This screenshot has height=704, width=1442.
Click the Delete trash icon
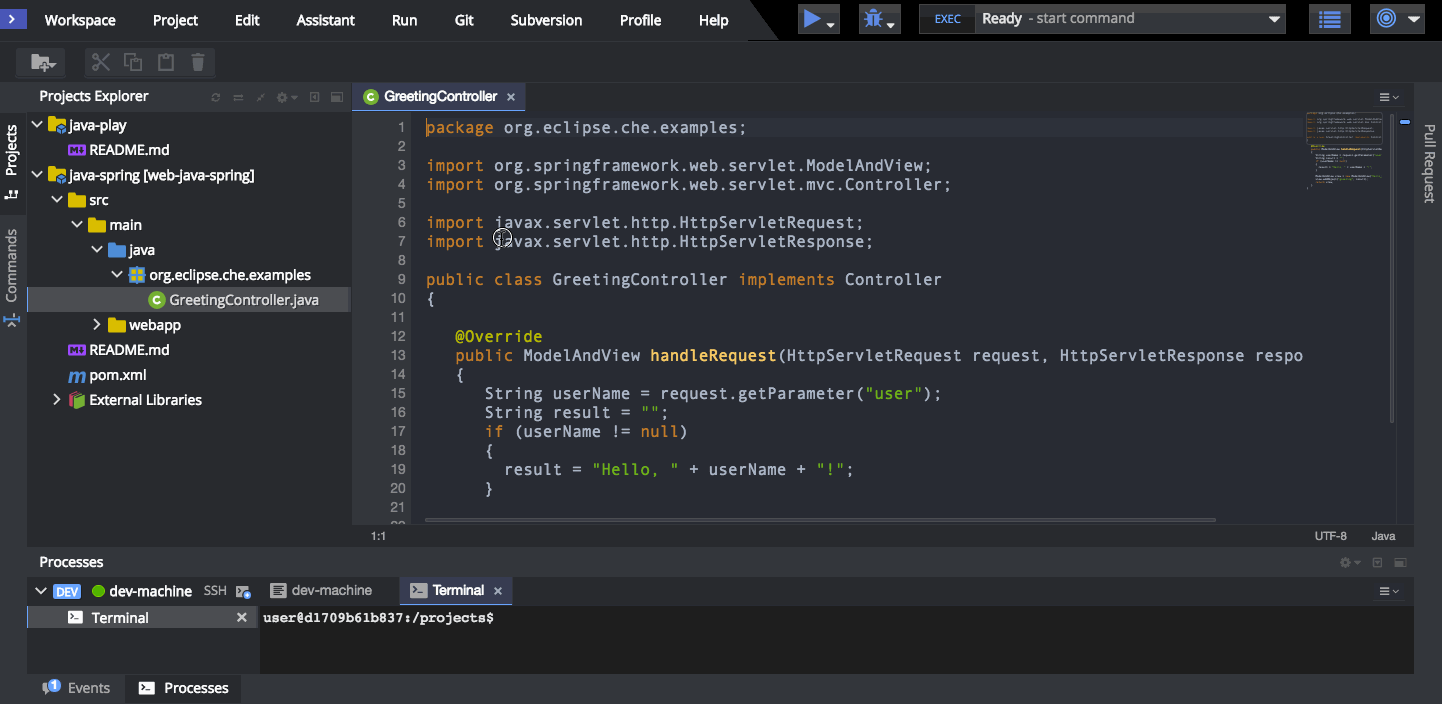197,61
